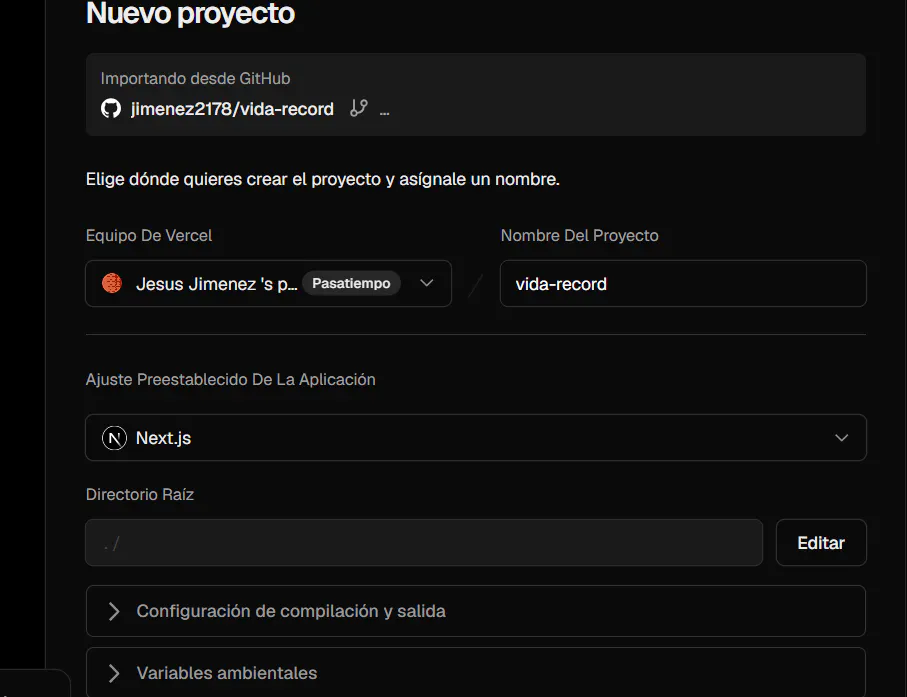Open the Equipo De Vercel team dropdown
The width and height of the screenshot is (907, 697).
268,283
